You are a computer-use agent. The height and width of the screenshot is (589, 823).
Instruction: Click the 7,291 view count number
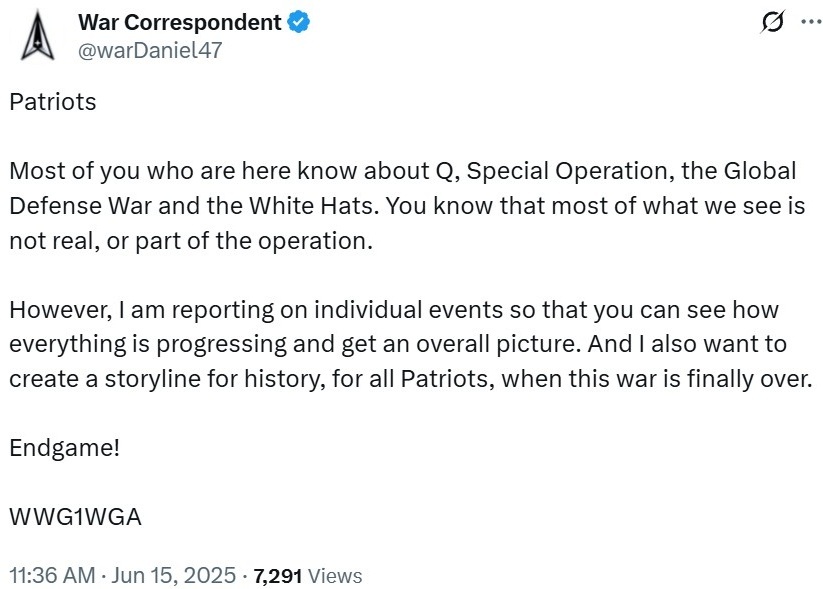tap(278, 576)
